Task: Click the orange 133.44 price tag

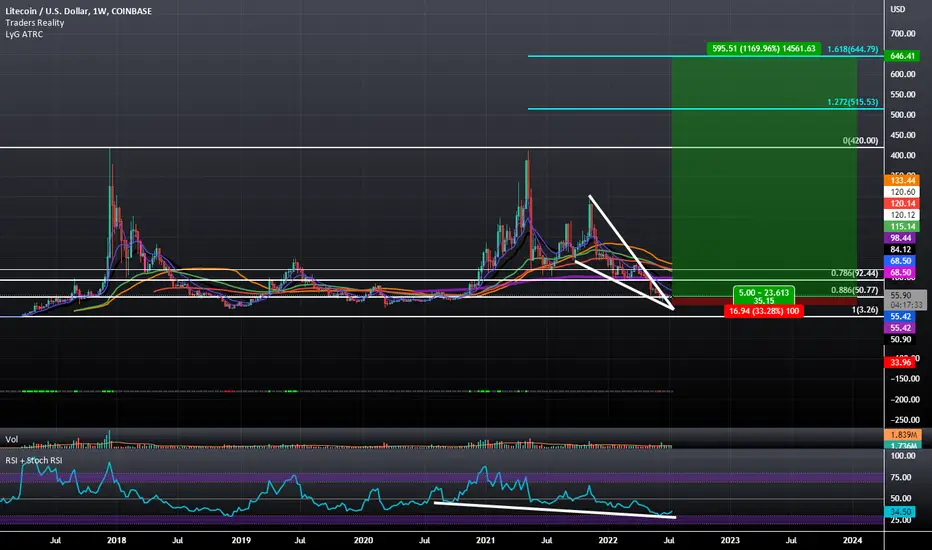Action: [x=902, y=181]
